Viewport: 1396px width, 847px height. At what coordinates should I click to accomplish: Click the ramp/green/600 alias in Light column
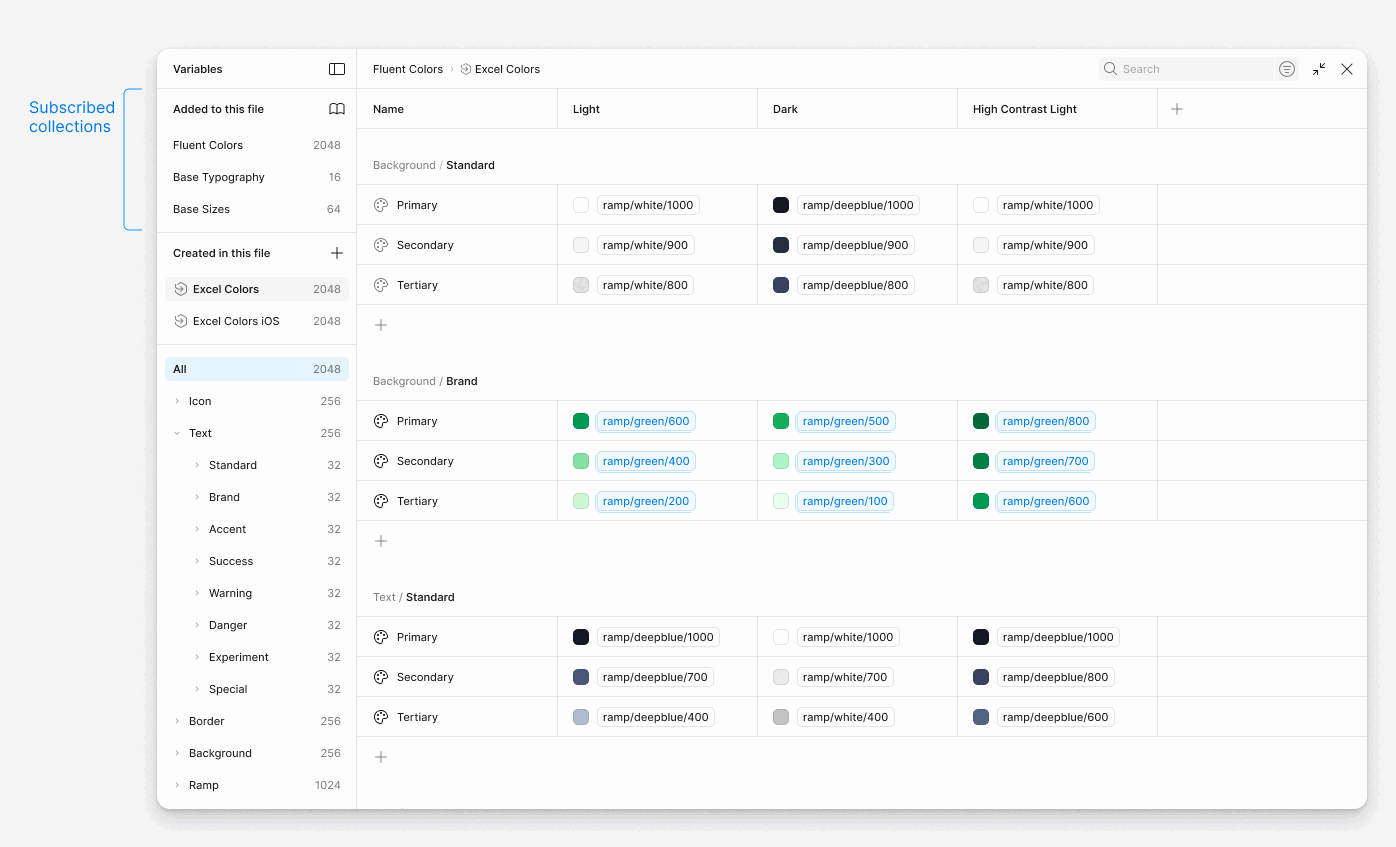646,421
